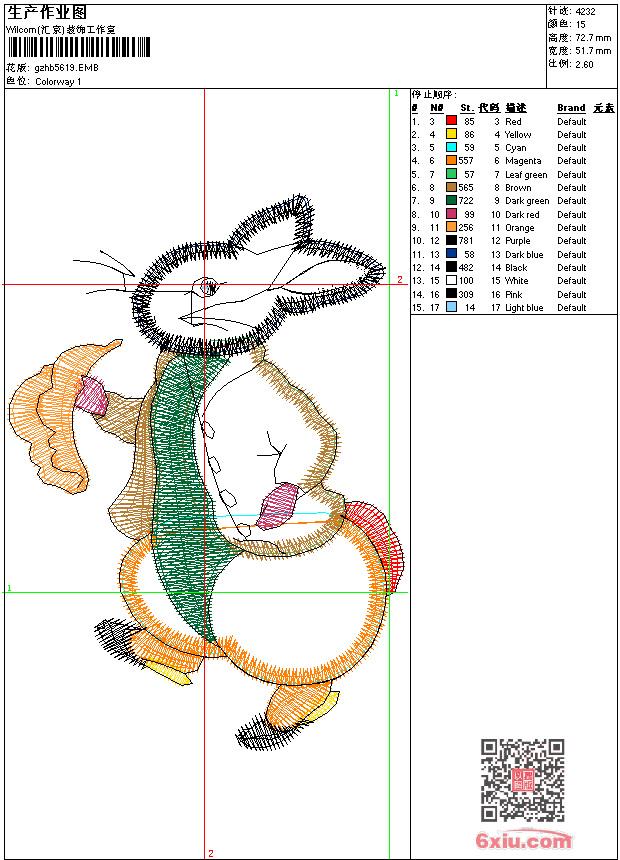Click the Dark green color swatch
The height and width of the screenshot is (860, 620).
(x=451, y=200)
